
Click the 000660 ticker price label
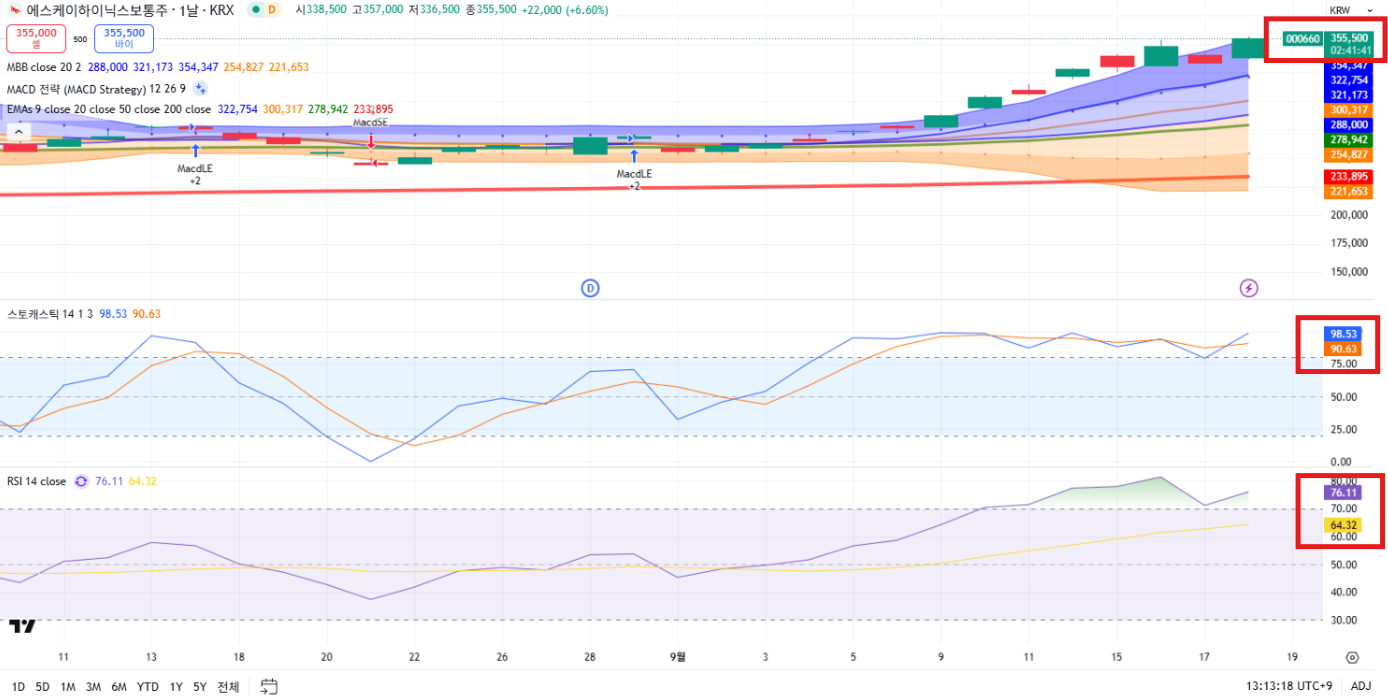[1302, 39]
